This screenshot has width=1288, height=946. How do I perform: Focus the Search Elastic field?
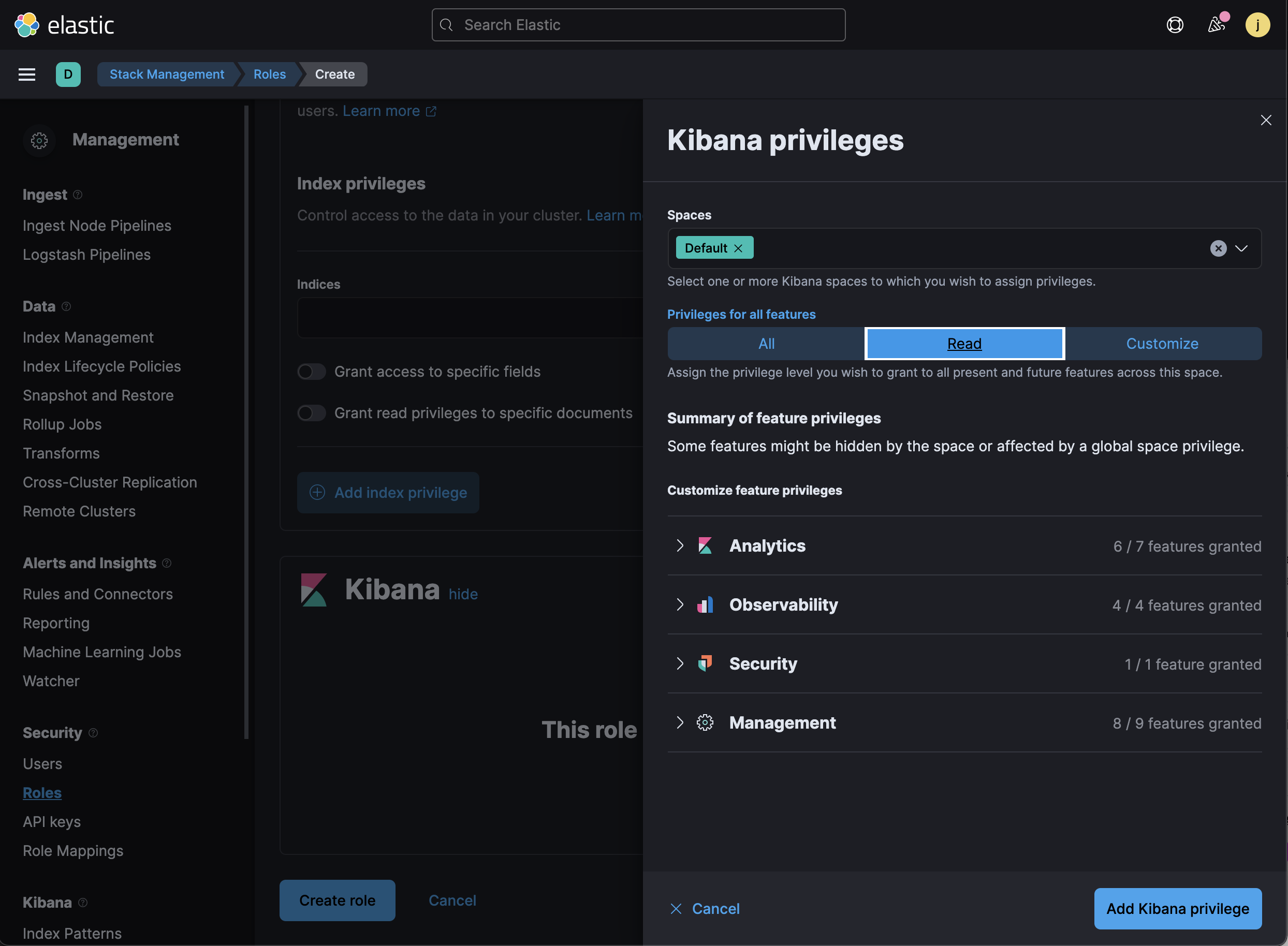[638, 25]
